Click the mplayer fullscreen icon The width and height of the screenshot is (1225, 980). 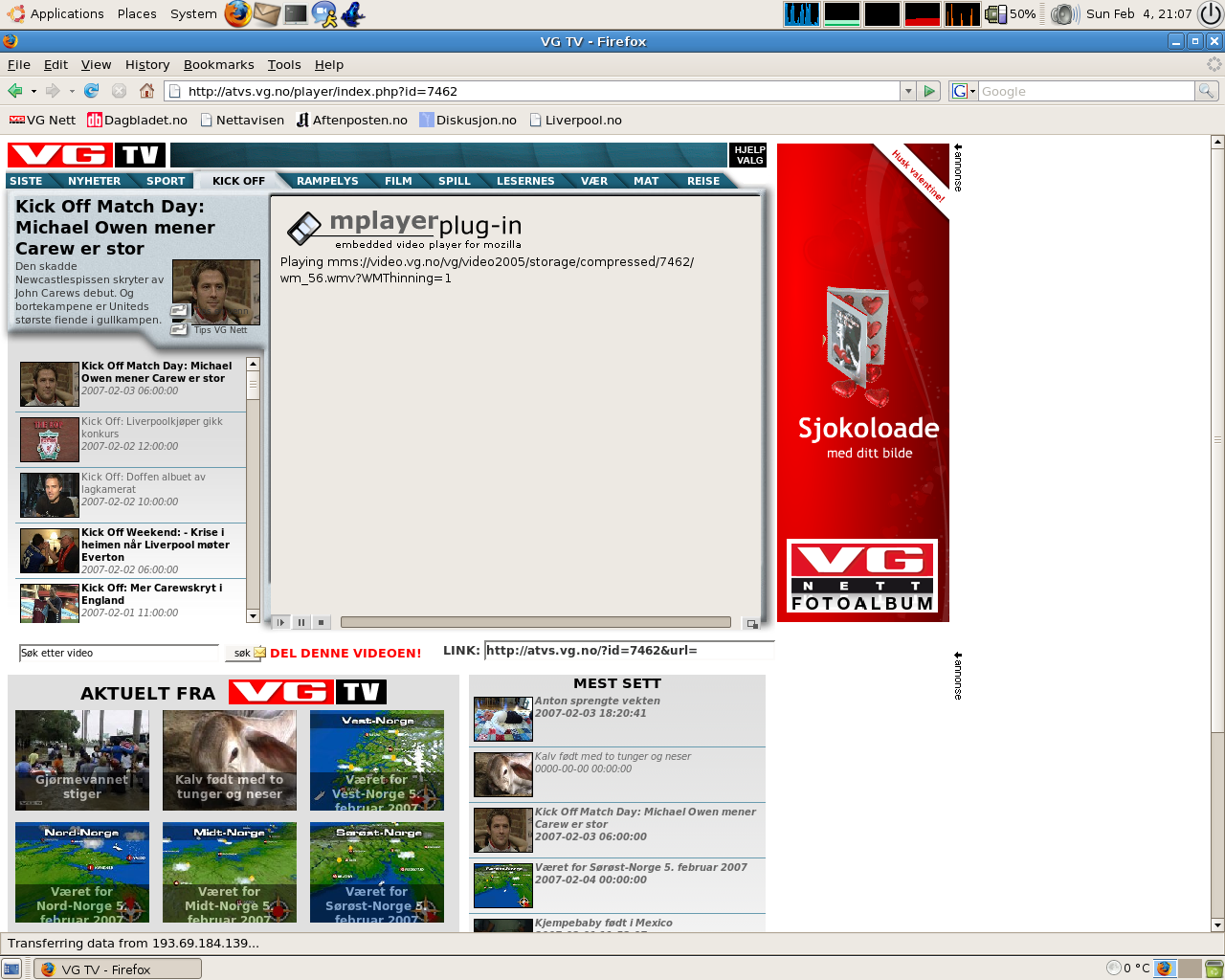pyautogui.click(x=752, y=624)
